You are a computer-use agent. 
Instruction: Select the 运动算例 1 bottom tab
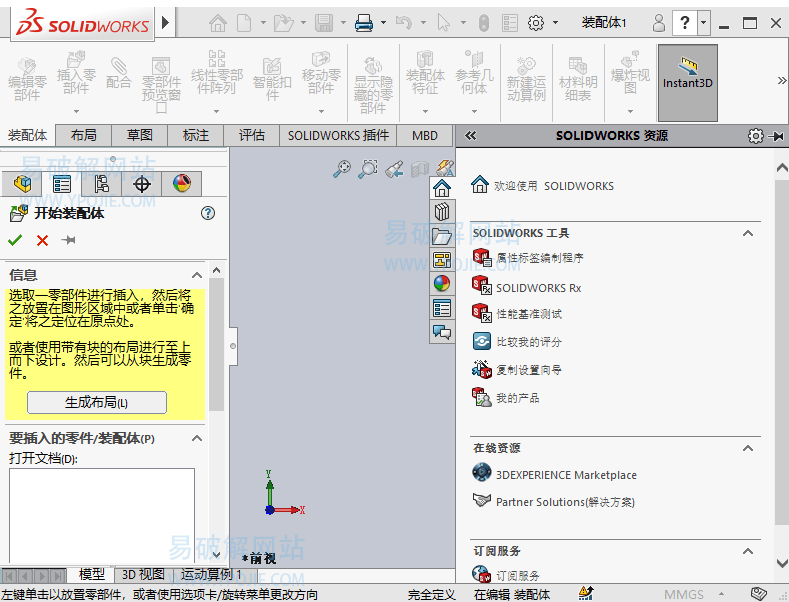point(211,574)
